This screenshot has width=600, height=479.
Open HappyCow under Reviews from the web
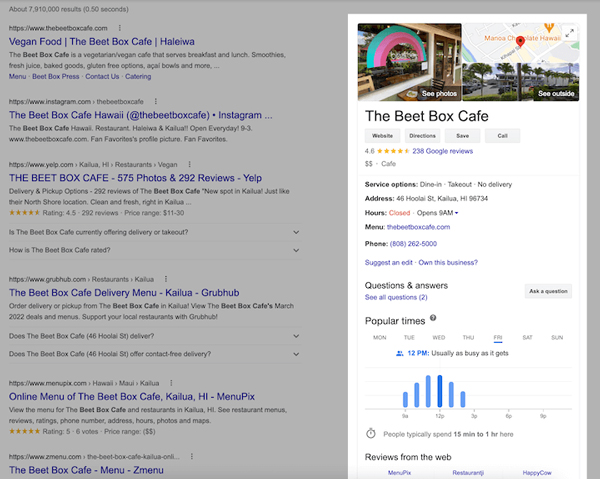[x=537, y=473]
